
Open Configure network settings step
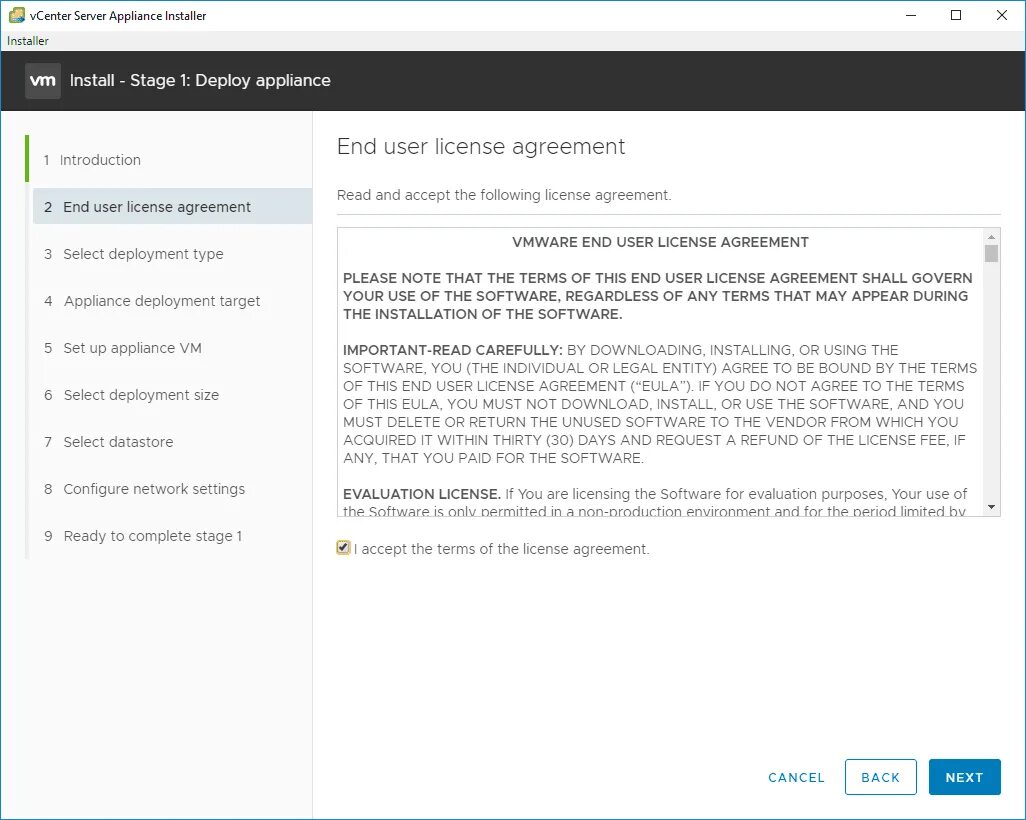154,489
